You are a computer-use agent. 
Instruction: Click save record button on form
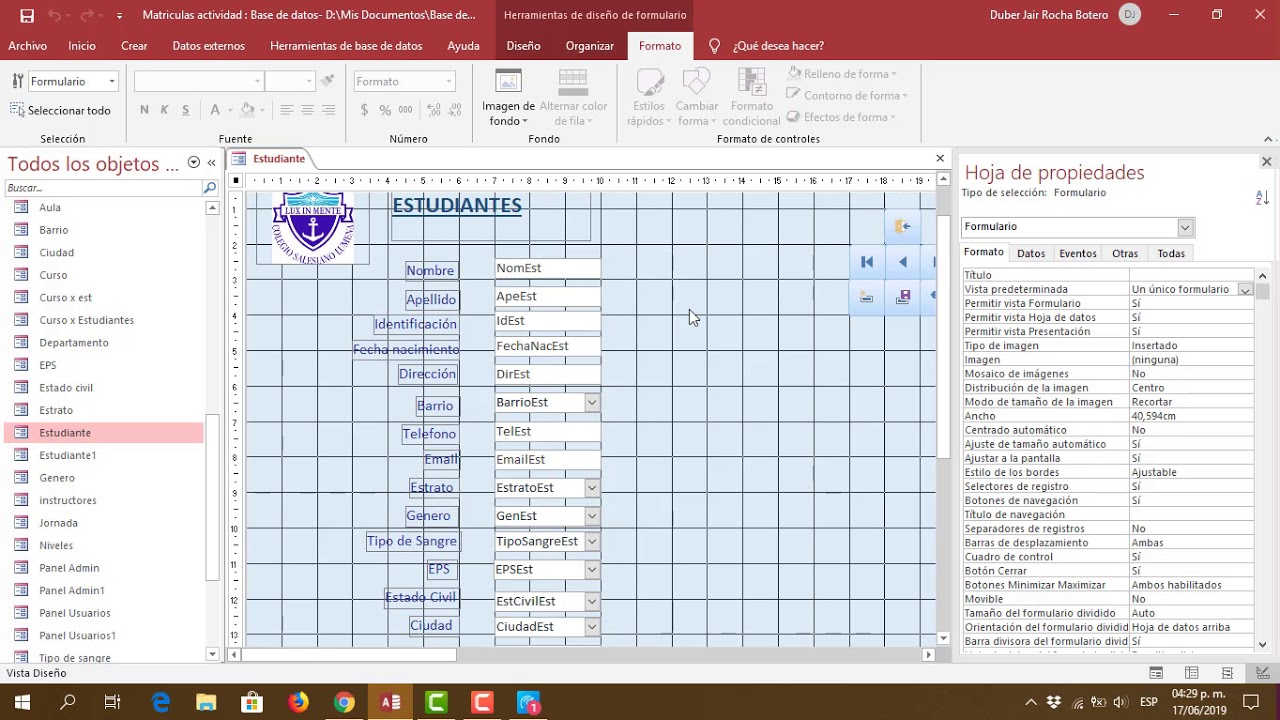(903, 297)
